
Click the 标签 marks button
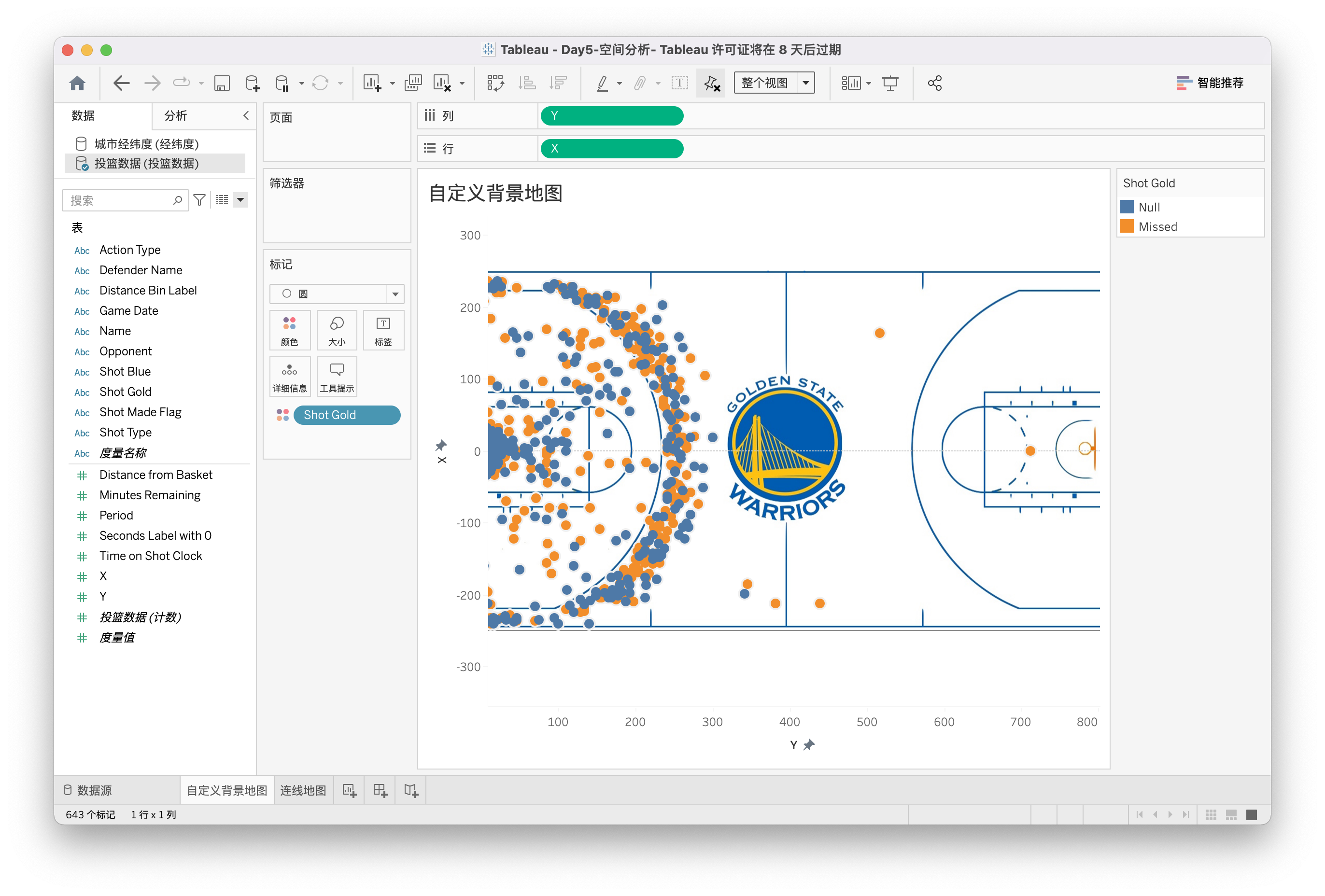pyautogui.click(x=383, y=331)
